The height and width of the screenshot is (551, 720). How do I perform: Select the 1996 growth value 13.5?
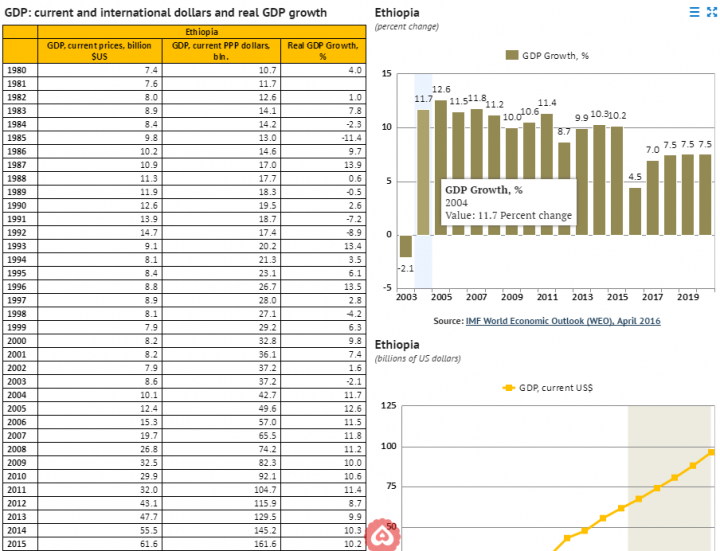click(x=323, y=287)
